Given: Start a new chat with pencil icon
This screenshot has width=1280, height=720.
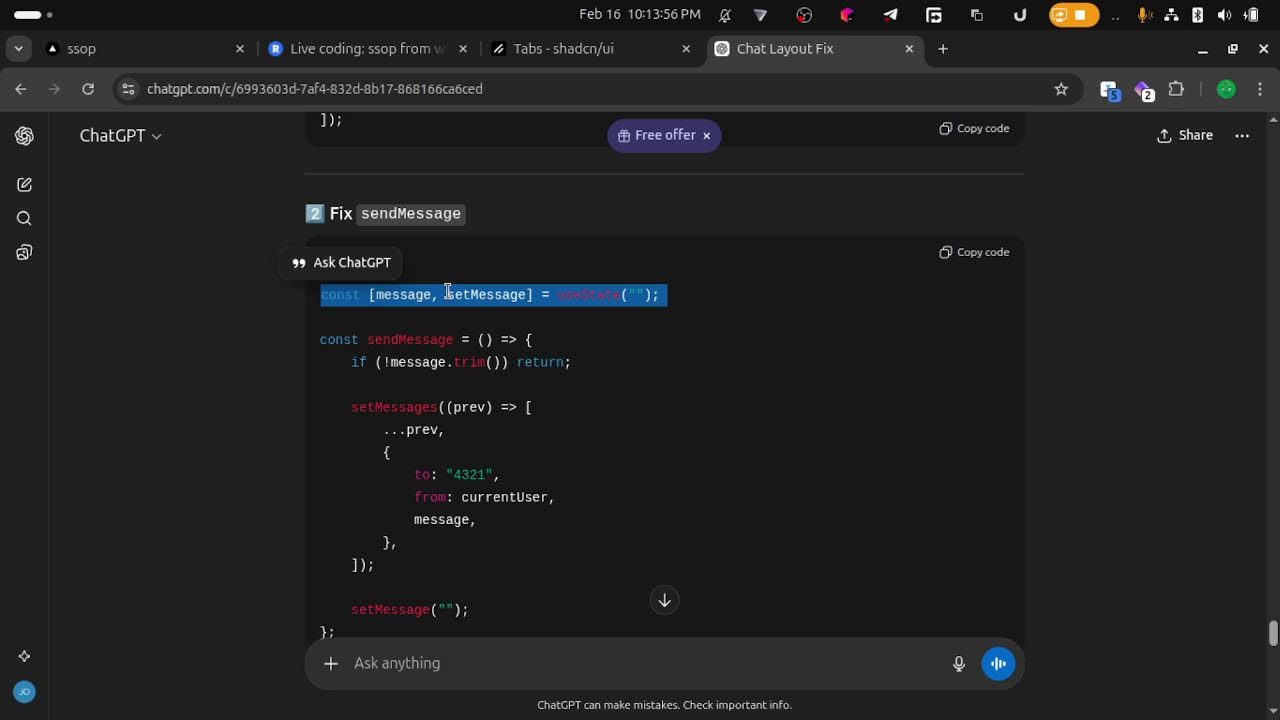Looking at the screenshot, I should tap(25, 185).
